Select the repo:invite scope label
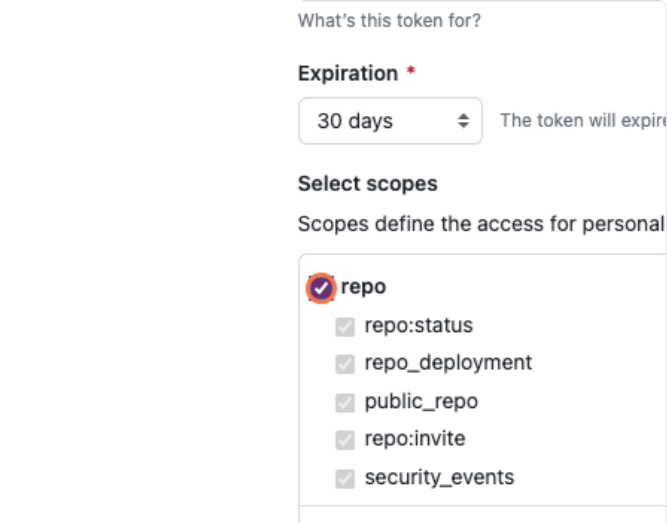This screenshot has height=523, width=667. (414, 439)
